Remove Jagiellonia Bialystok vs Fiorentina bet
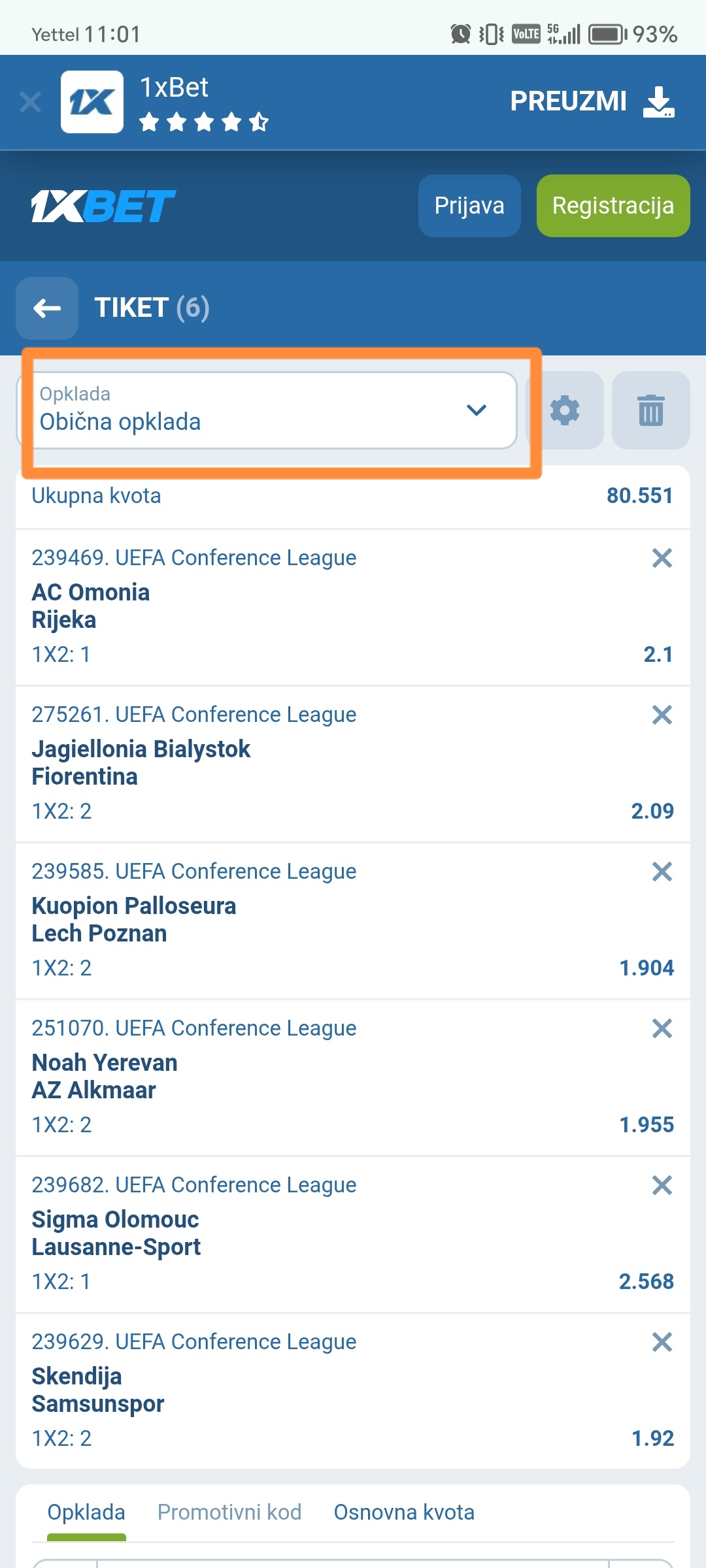 (662, 715)
